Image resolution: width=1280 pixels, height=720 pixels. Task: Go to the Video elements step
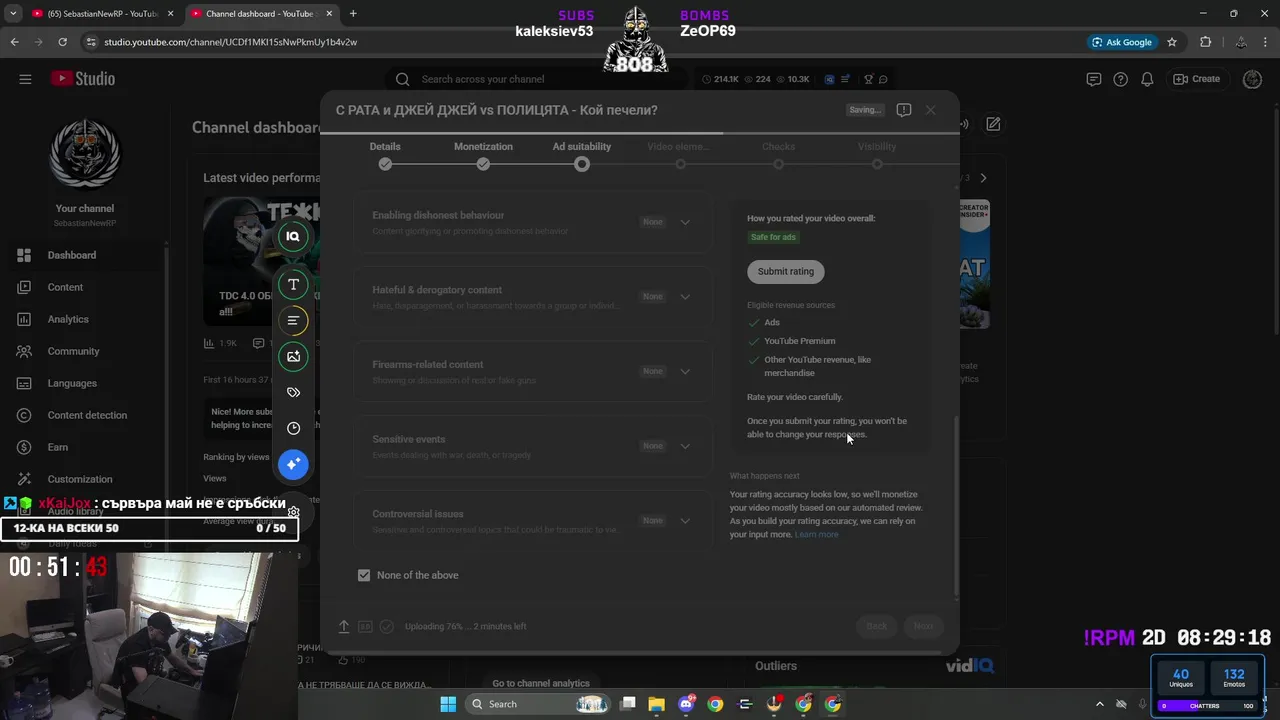tap(679, 155)
